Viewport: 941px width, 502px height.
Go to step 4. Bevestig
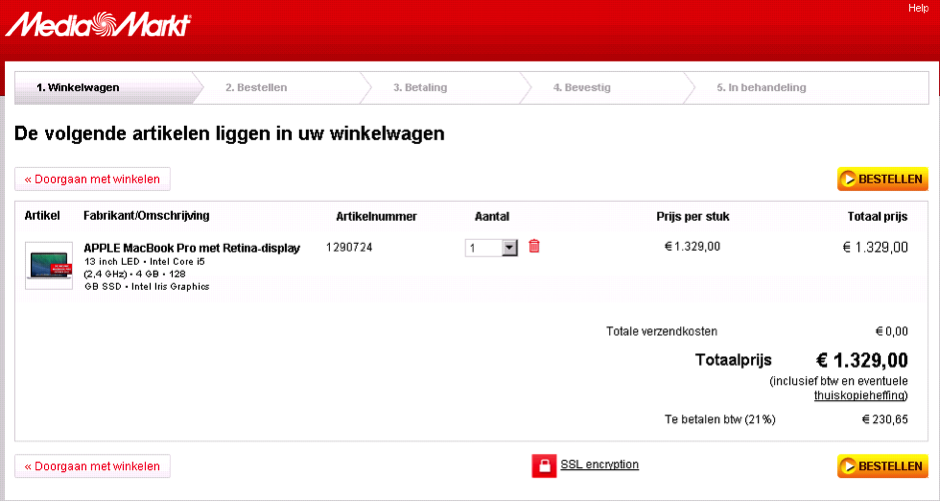click(x=582, y=88)
